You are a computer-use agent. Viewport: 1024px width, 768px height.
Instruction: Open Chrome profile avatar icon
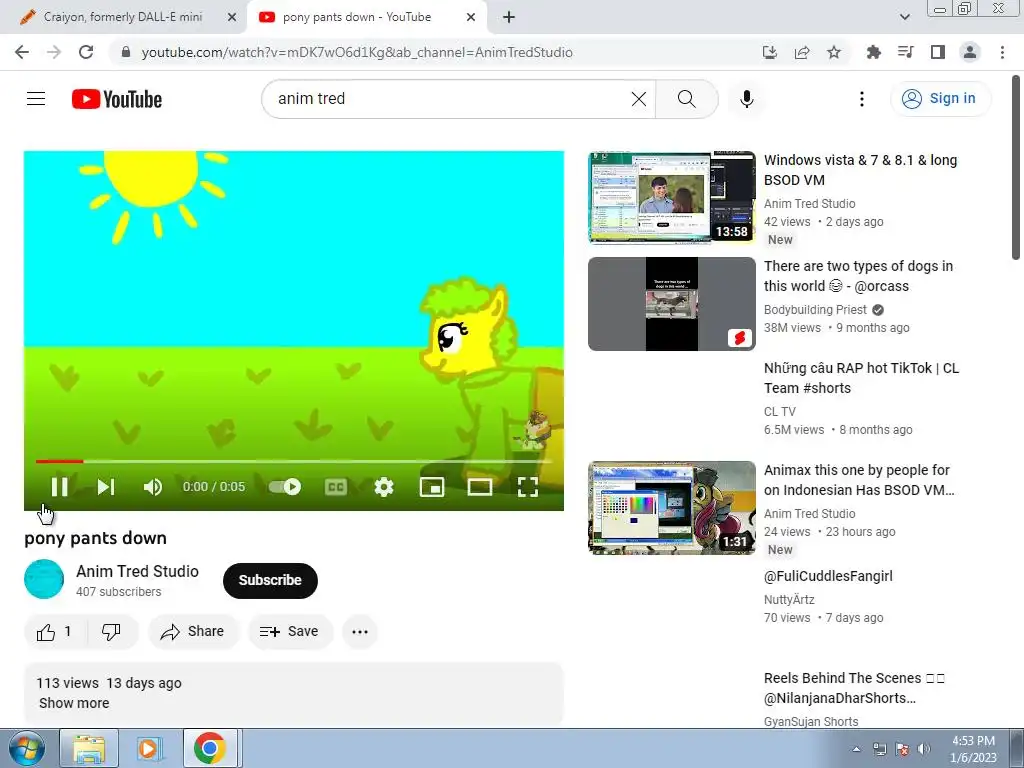pyautogui.click(x=970, y=52)
